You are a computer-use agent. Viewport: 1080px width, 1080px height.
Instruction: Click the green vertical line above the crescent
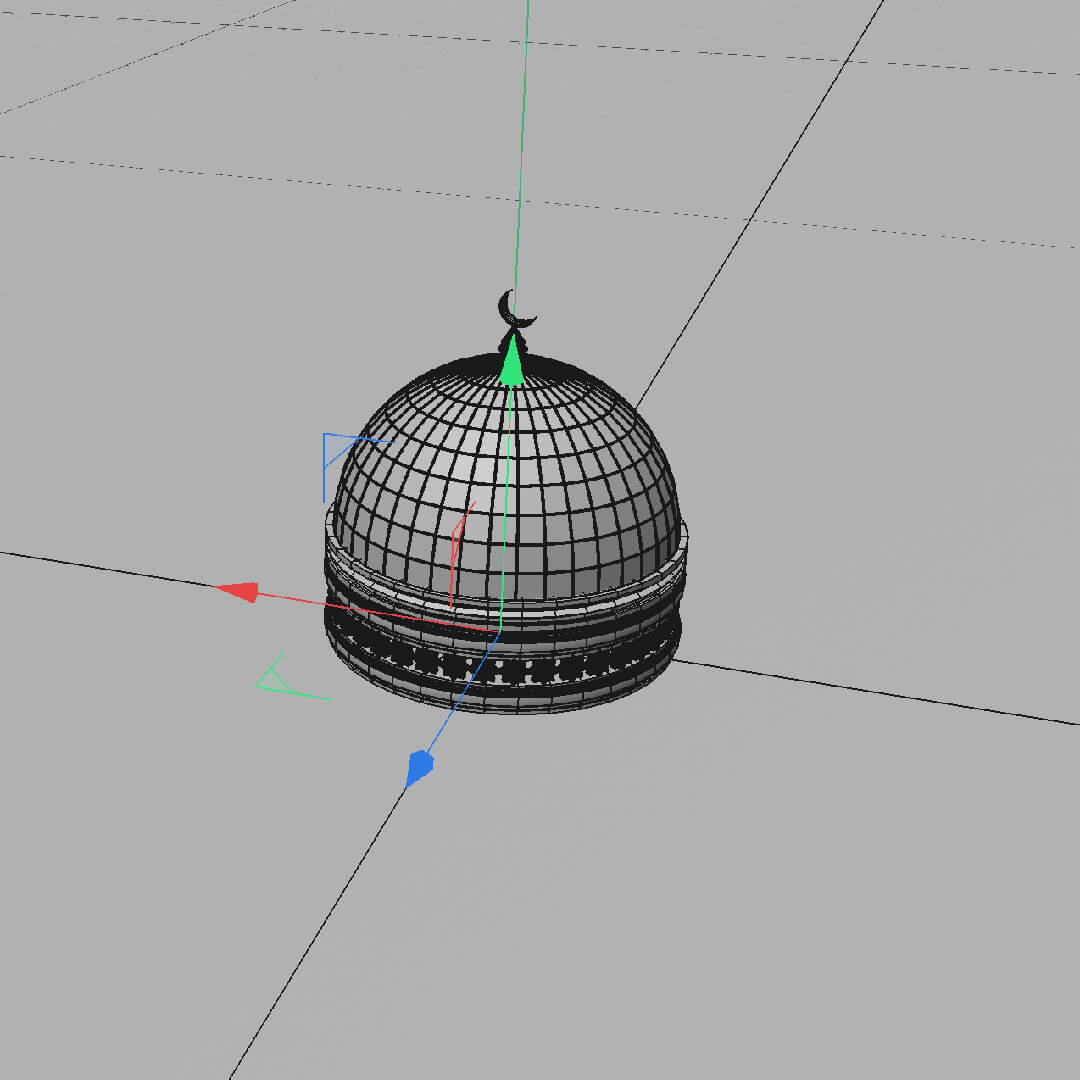coord(522,150)
